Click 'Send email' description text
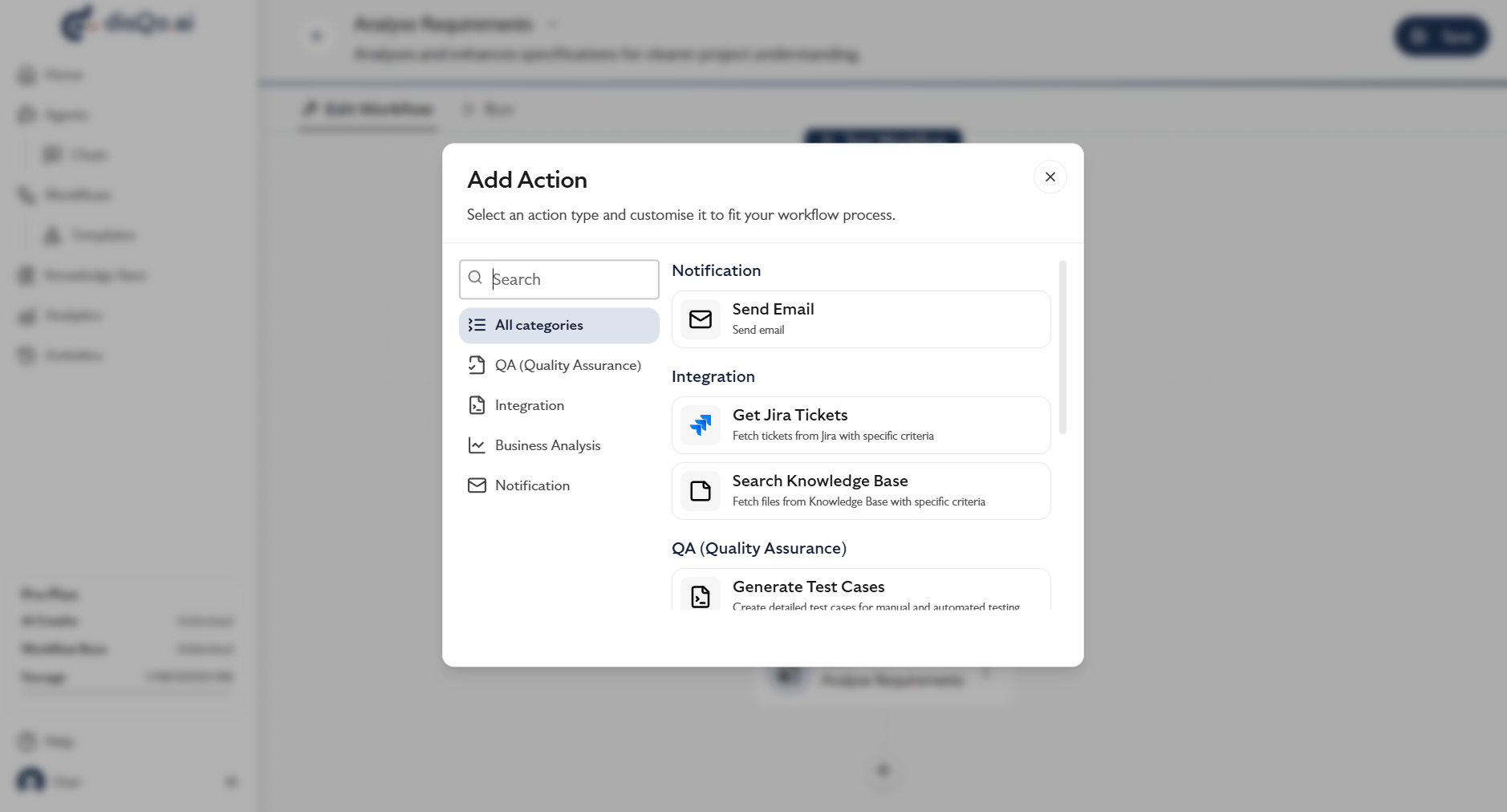The image size is (1507, 812). [x=758, y=330]
